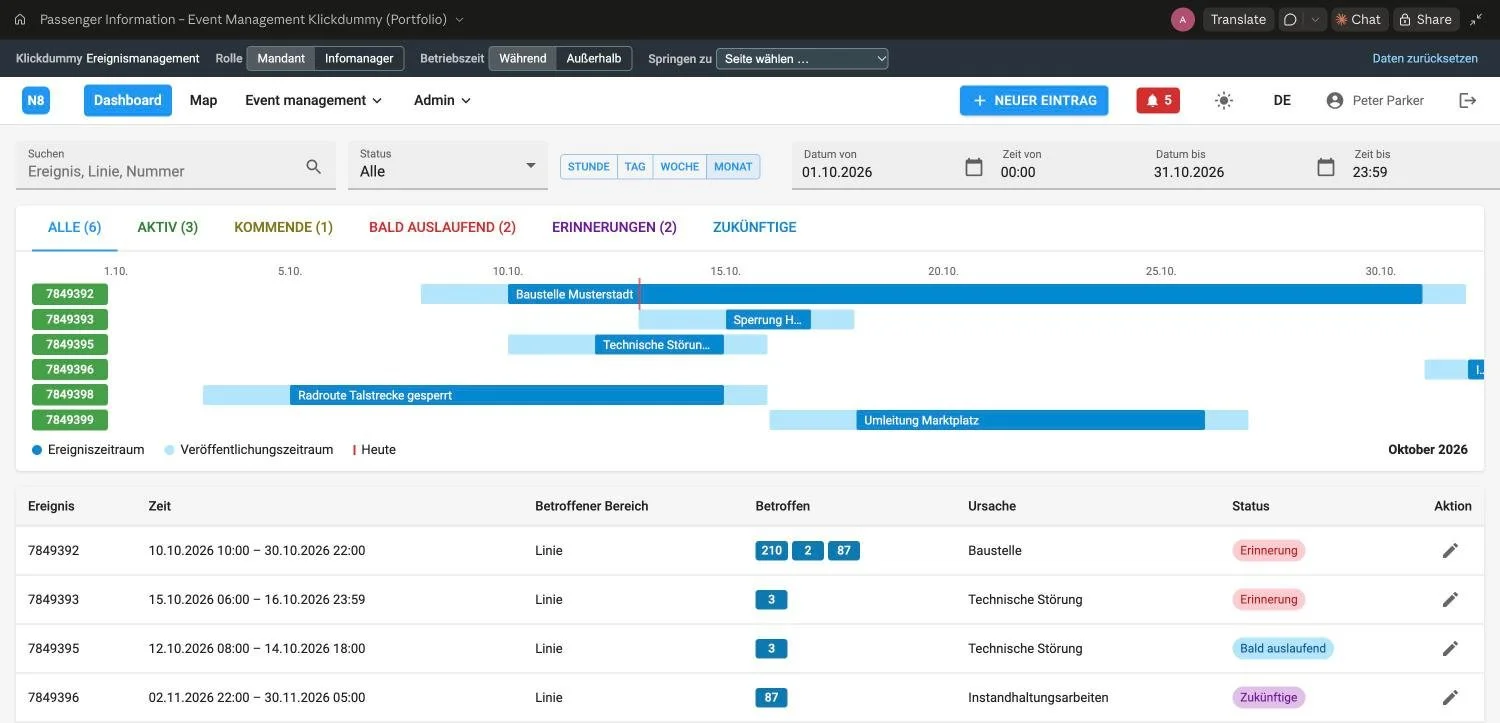Switch the language with DE button
The width and height of the screenshot is (1500, 723).
pyautogui.click(x=1282, y=100)
